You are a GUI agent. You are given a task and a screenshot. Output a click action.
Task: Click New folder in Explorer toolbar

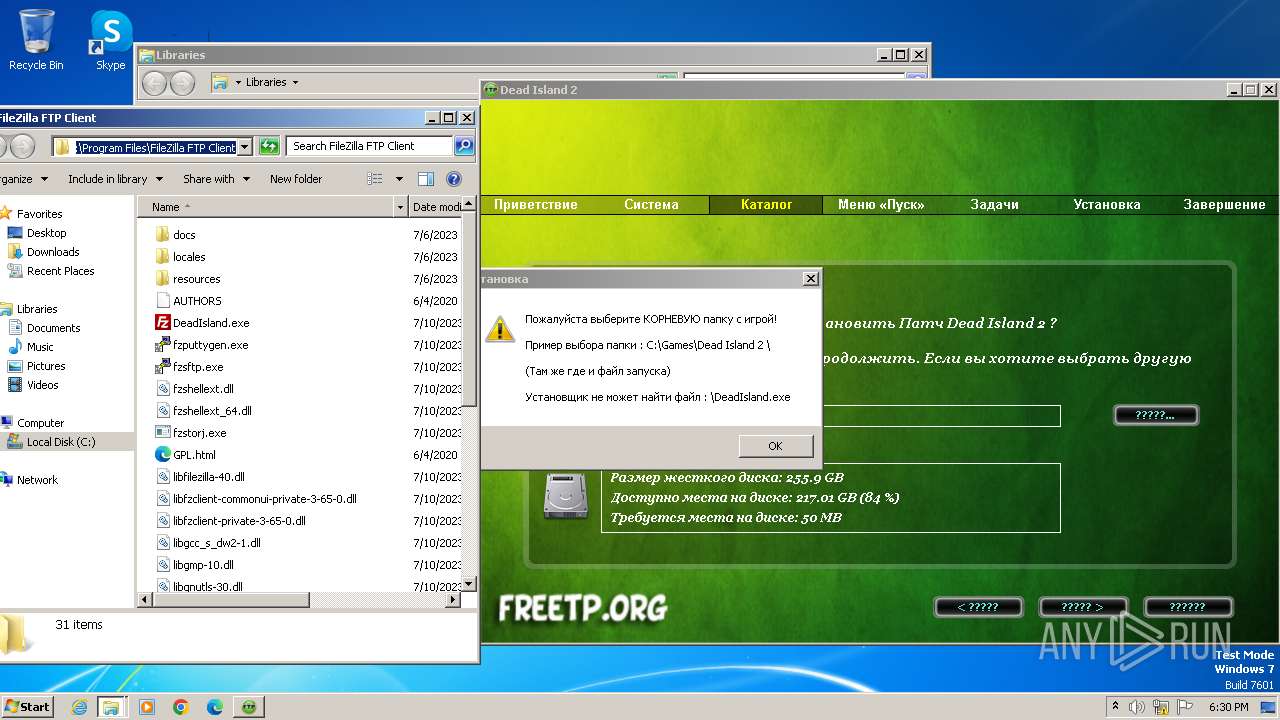coord(296,179)
